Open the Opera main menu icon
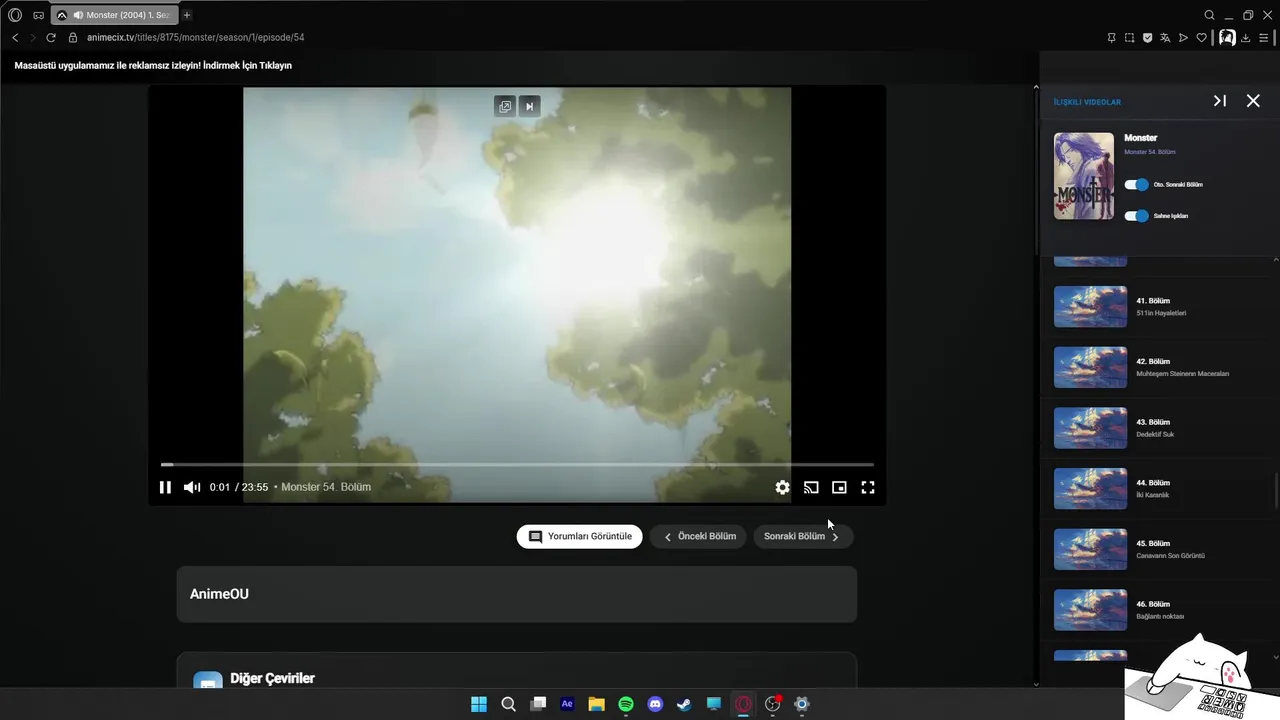 click(15, 15)
